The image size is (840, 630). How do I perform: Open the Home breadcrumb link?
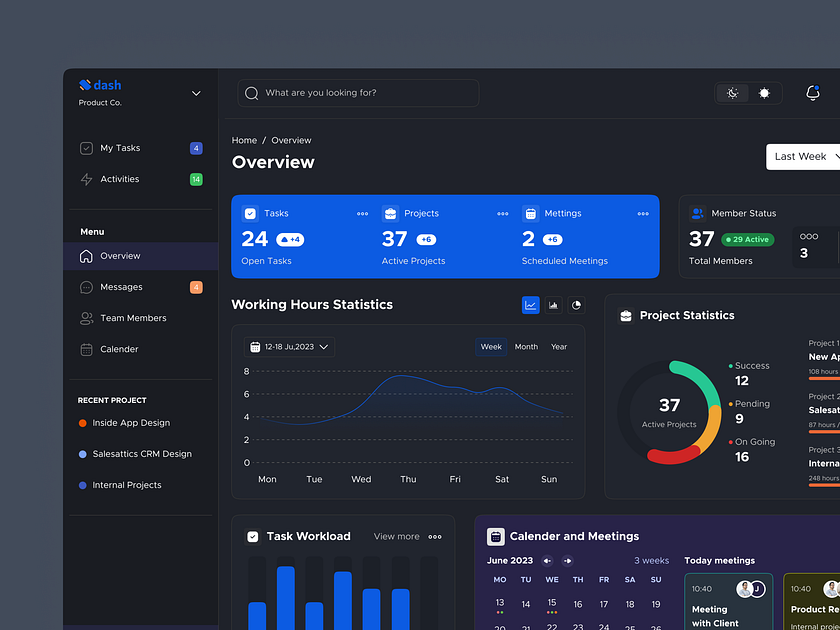click(x=244, y=140)
